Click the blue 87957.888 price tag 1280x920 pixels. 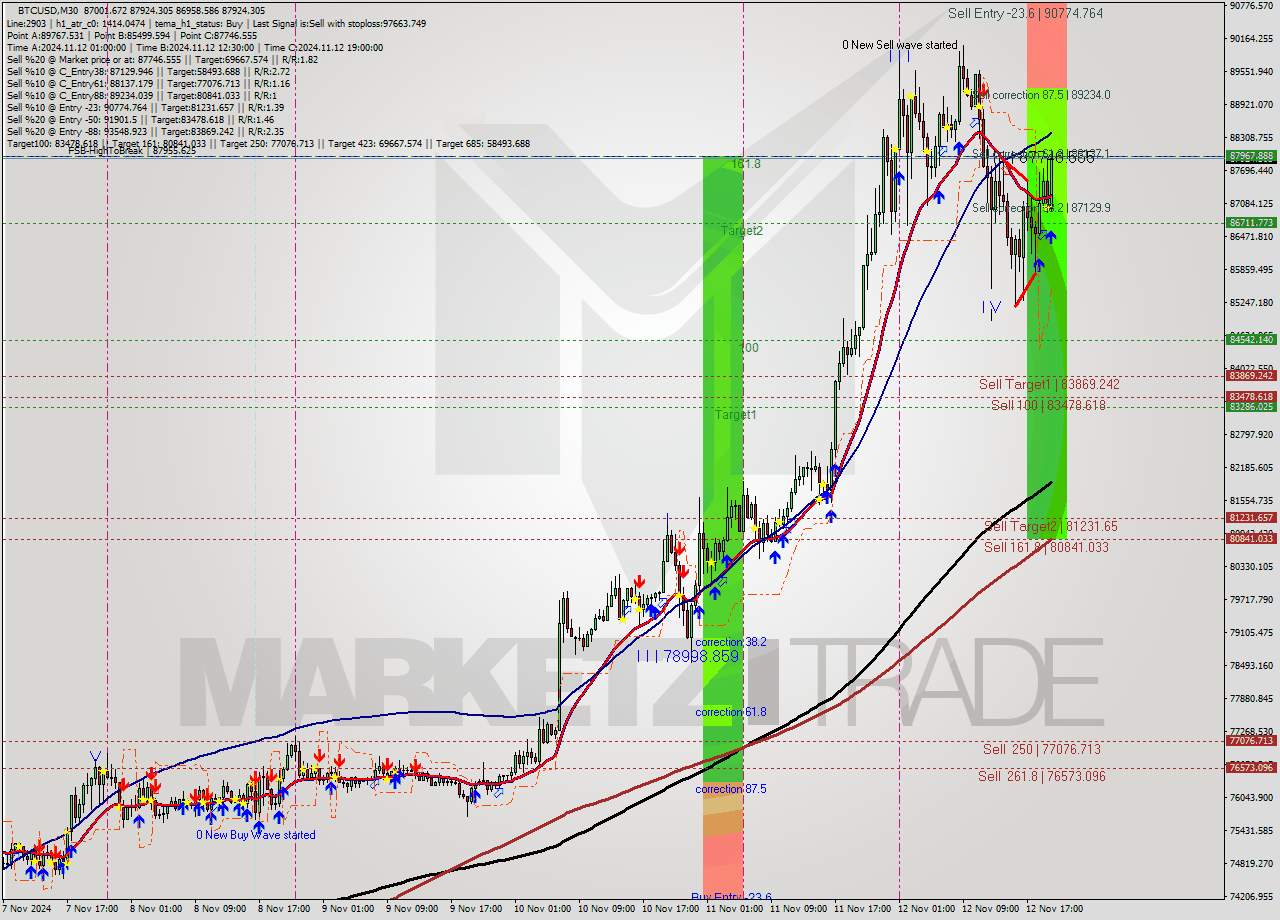1251,156
